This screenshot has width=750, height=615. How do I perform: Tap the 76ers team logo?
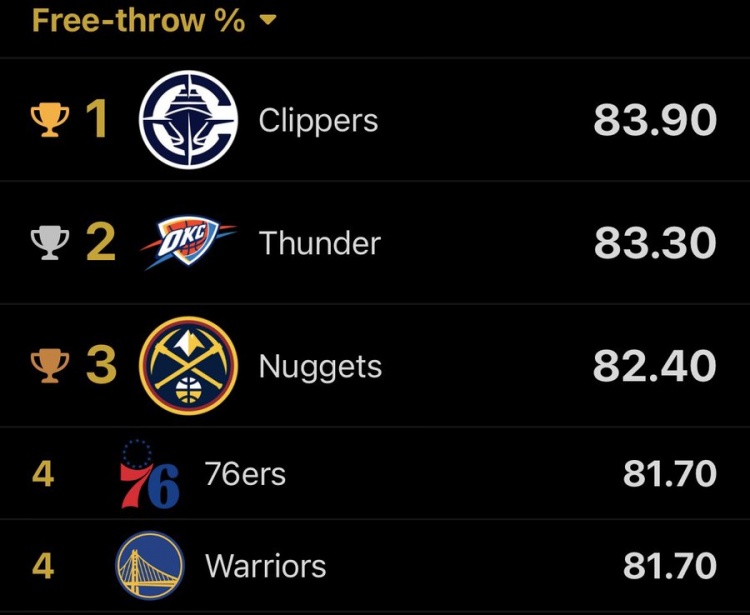pyautogui.click(x=150, y=474)
